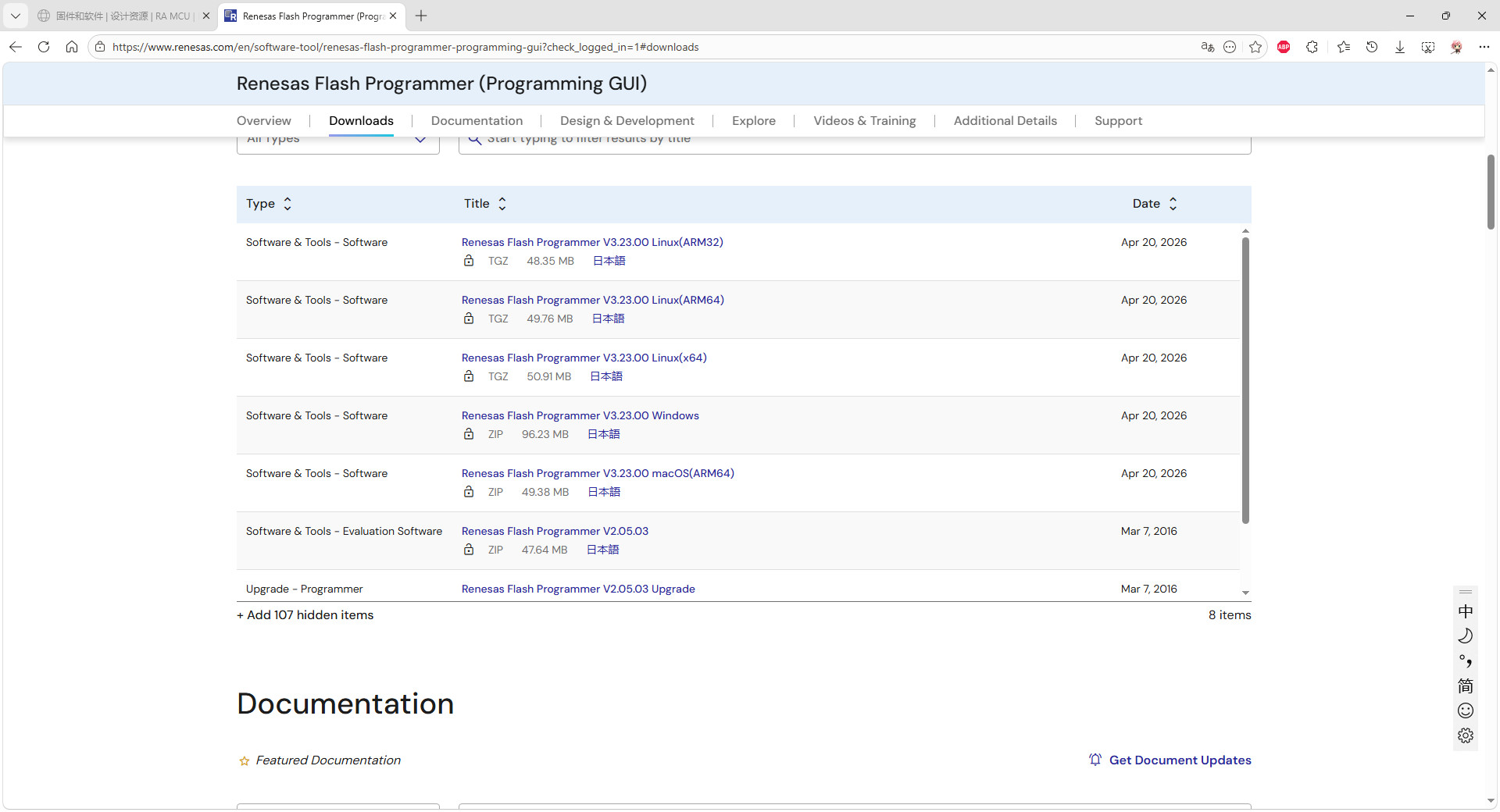Open the Videos & Training tab
The image size is (1500, 812).
pyautogui.click(x=865, y=121)
